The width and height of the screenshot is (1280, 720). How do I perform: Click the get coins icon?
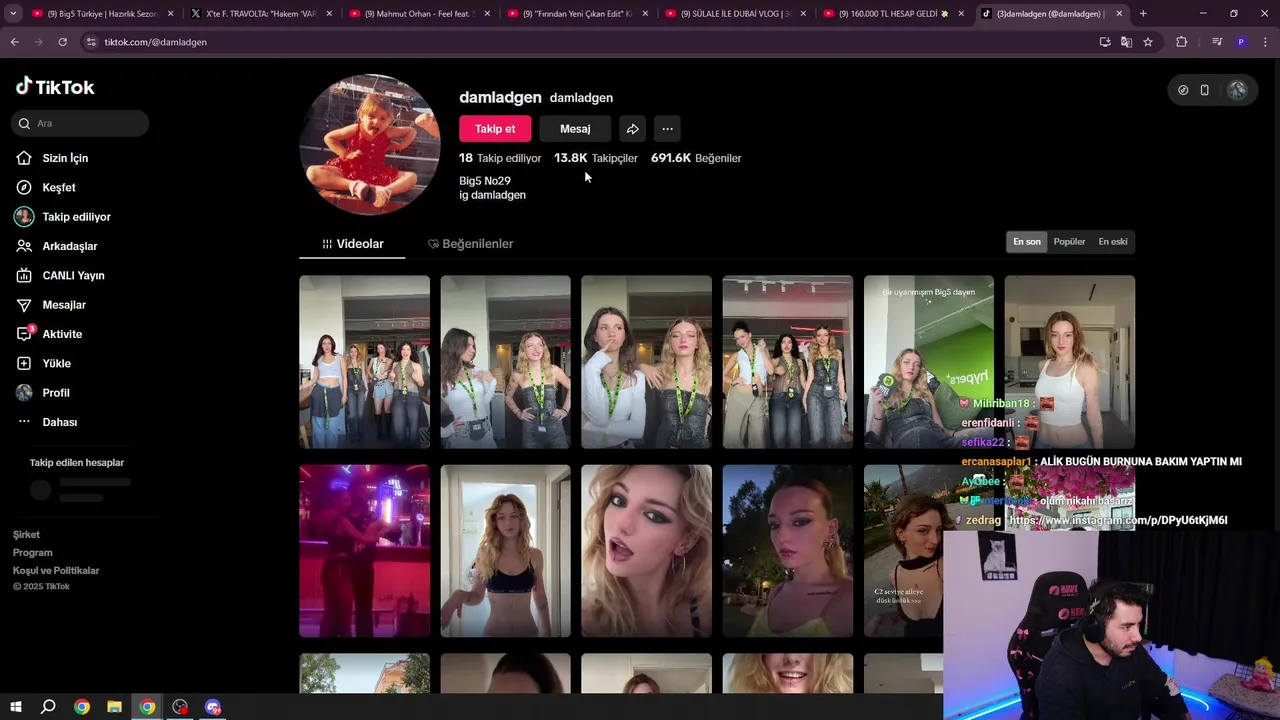click(1183, 90)
